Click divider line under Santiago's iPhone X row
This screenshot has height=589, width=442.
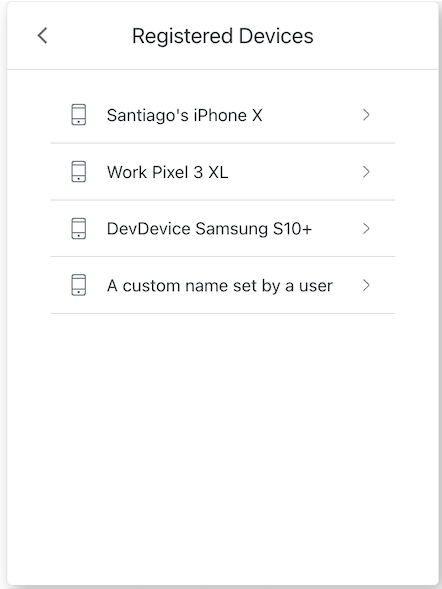pyautogui.click(x=223, y=143)
